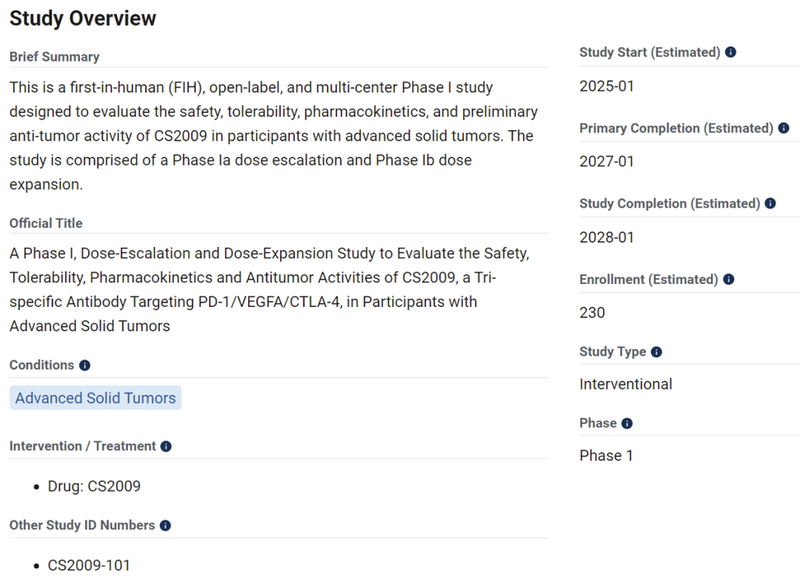Click the Official Title label
The width and height of the screenshot is (800, 582).
(46, 223)
